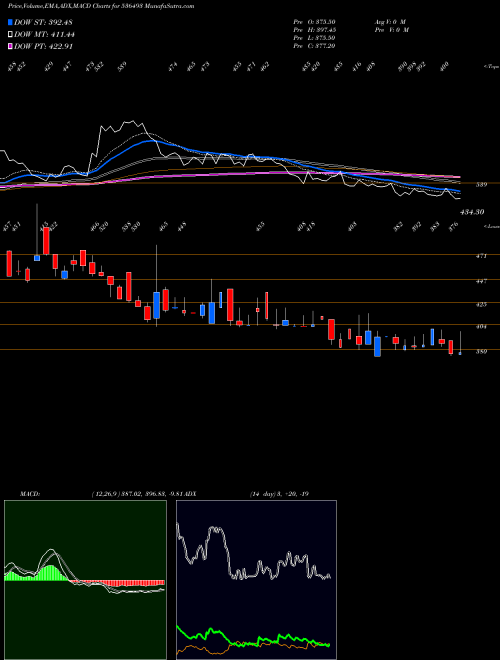Click the 389 label beside candlestick chart
500x660 pixels.
(481, 351)
